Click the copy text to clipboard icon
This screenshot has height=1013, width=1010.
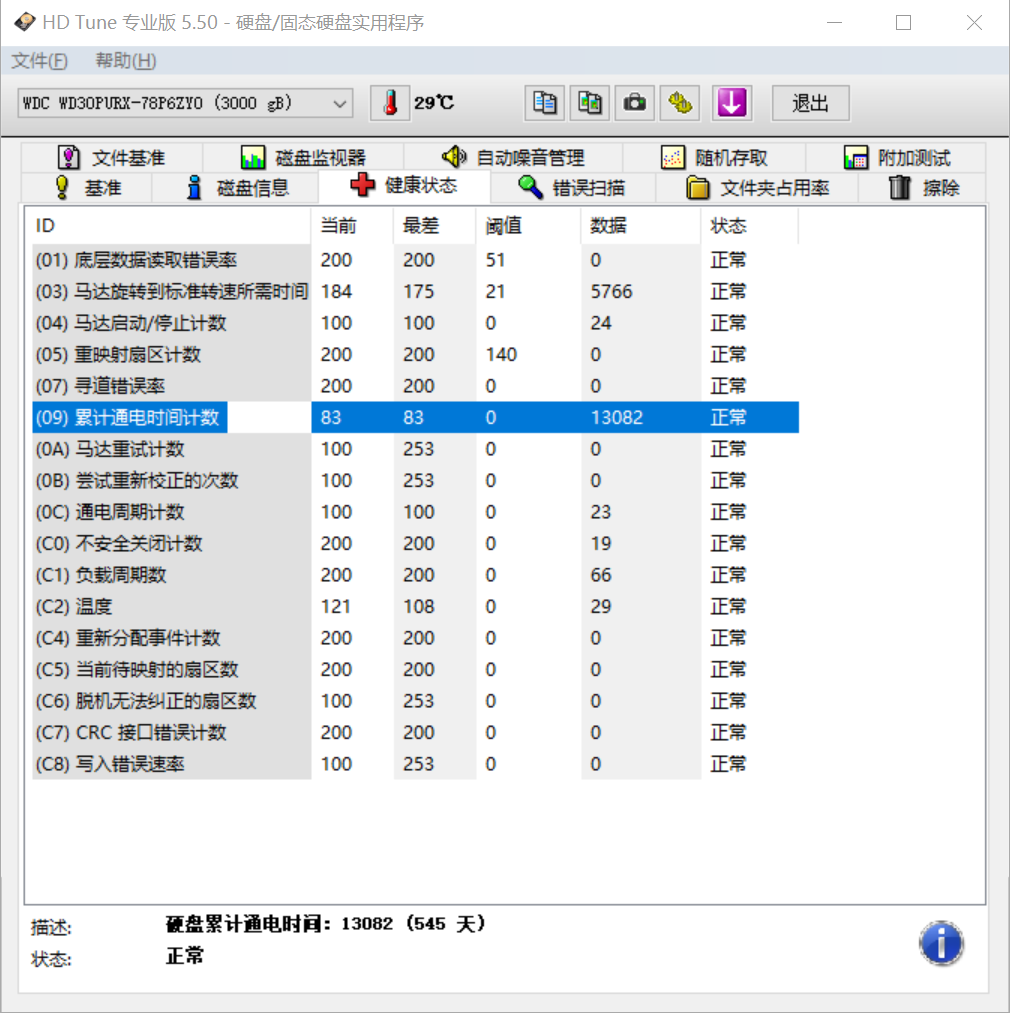545,103
